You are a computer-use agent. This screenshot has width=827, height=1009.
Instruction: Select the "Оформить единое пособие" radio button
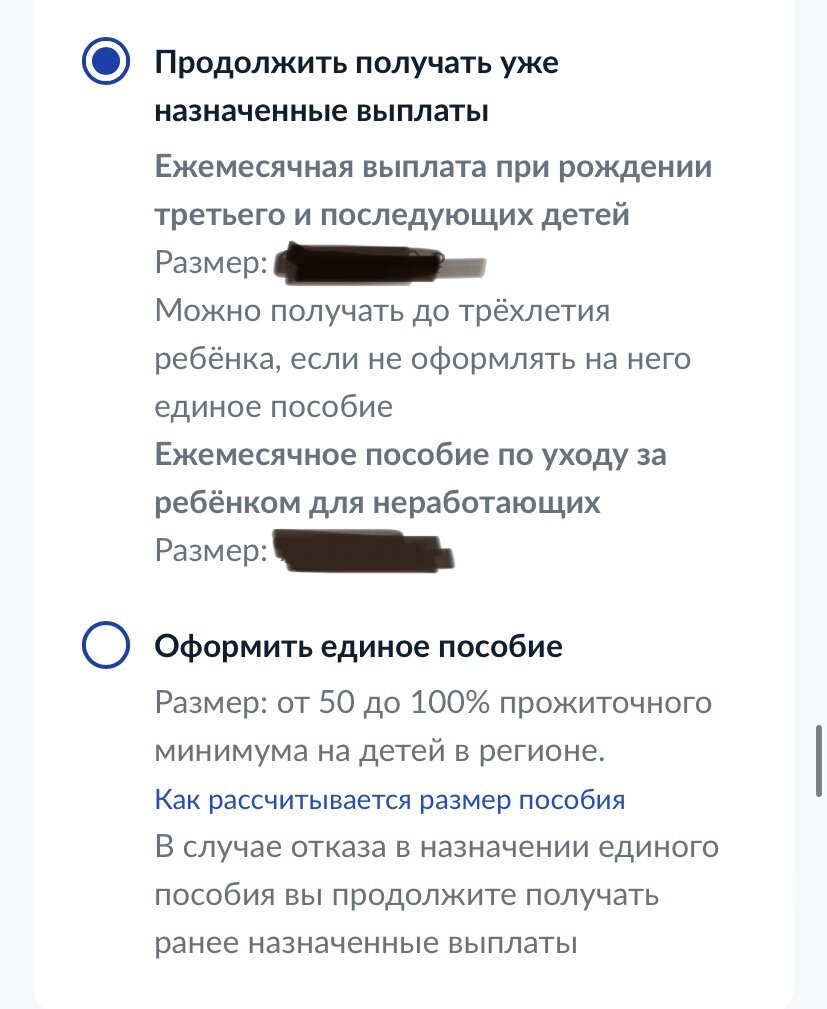104,646
